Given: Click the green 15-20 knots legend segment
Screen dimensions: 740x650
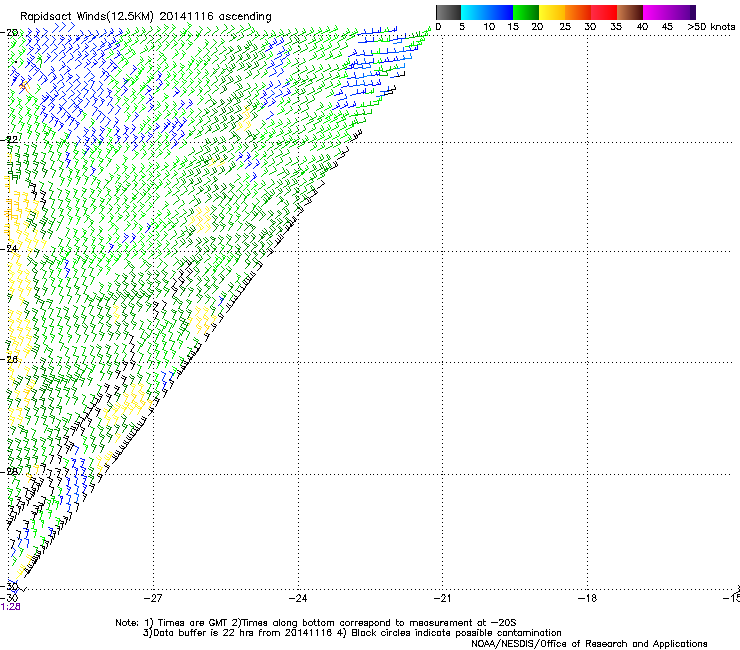Looking at the screenshot, I should pyautogui.click(x=525, y=12).
